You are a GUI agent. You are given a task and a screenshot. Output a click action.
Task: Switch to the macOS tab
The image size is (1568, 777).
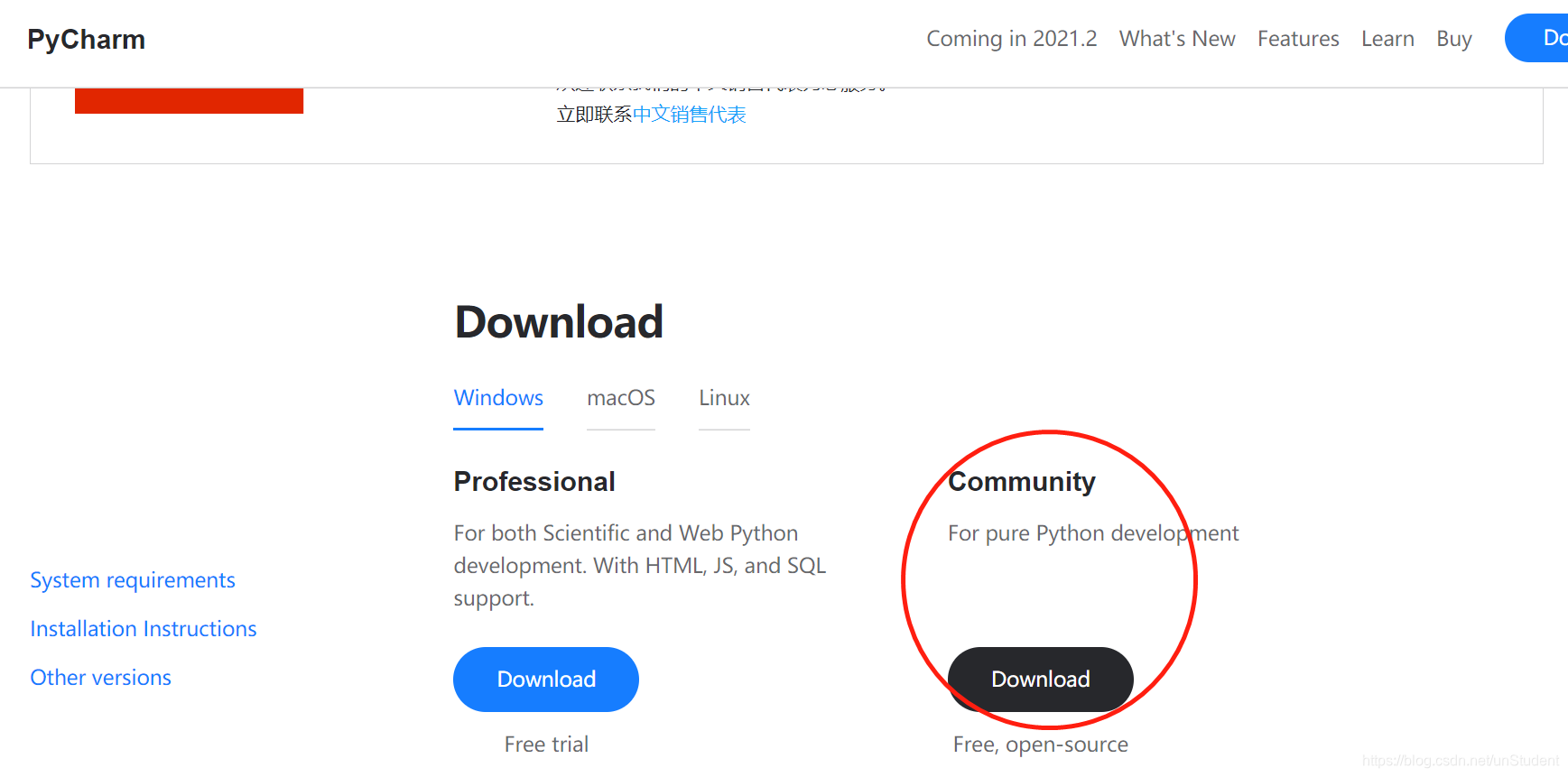click(x=621, y=398)
